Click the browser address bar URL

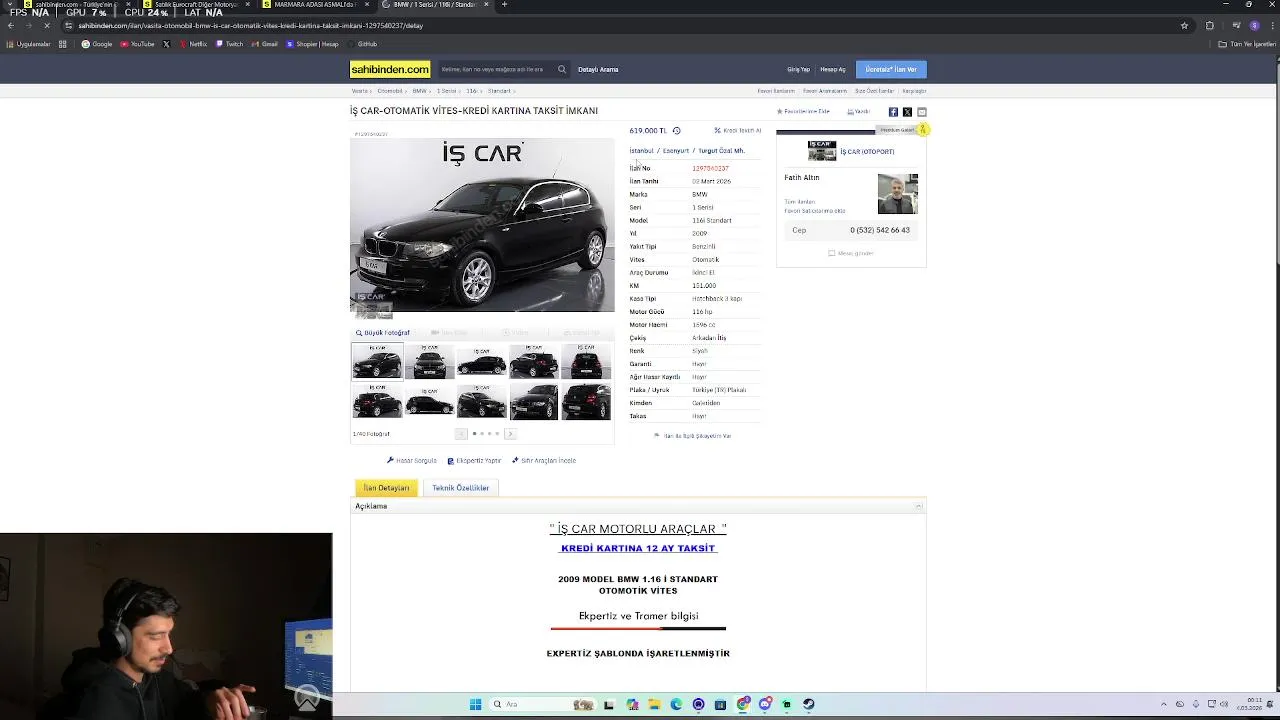[x=250, y=25]
